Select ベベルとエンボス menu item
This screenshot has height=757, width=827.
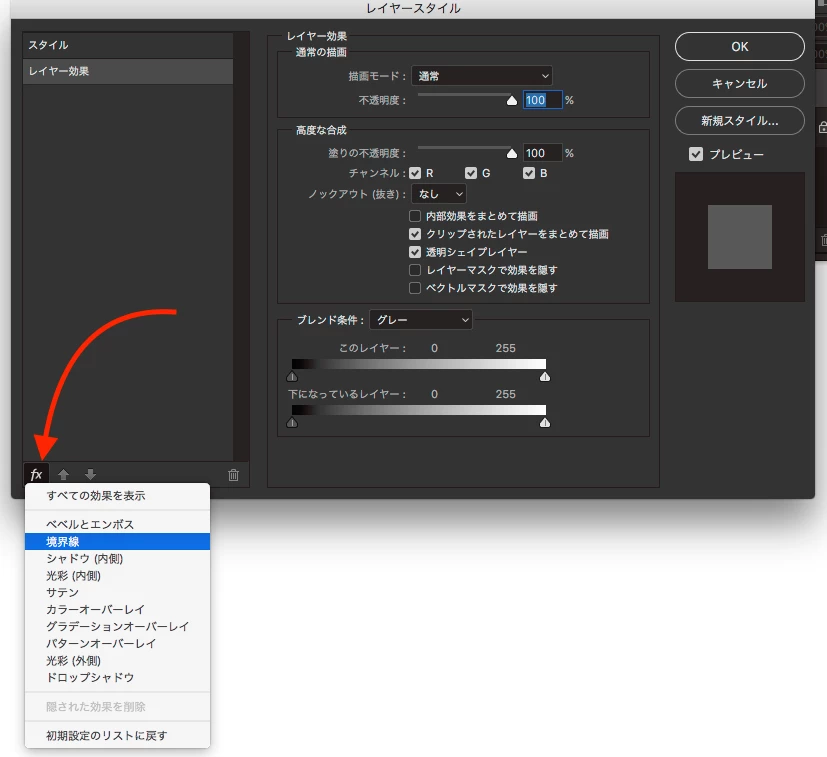tap(117, 524)
